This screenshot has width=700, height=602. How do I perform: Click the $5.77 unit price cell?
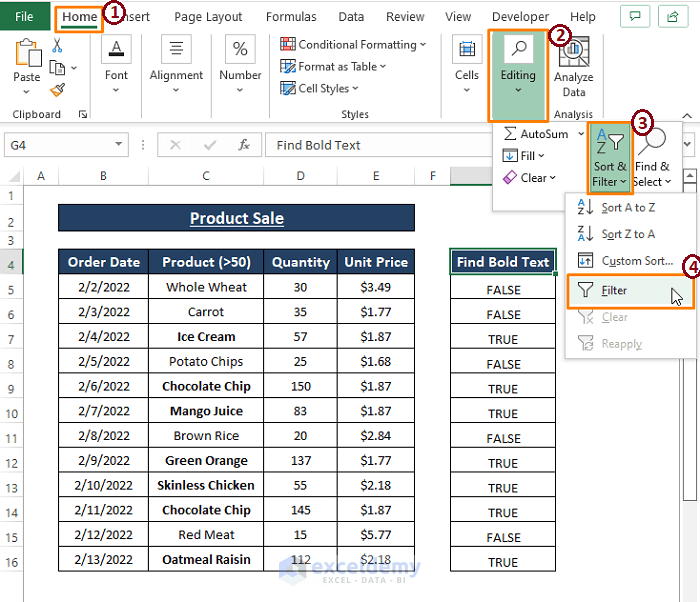376,535
